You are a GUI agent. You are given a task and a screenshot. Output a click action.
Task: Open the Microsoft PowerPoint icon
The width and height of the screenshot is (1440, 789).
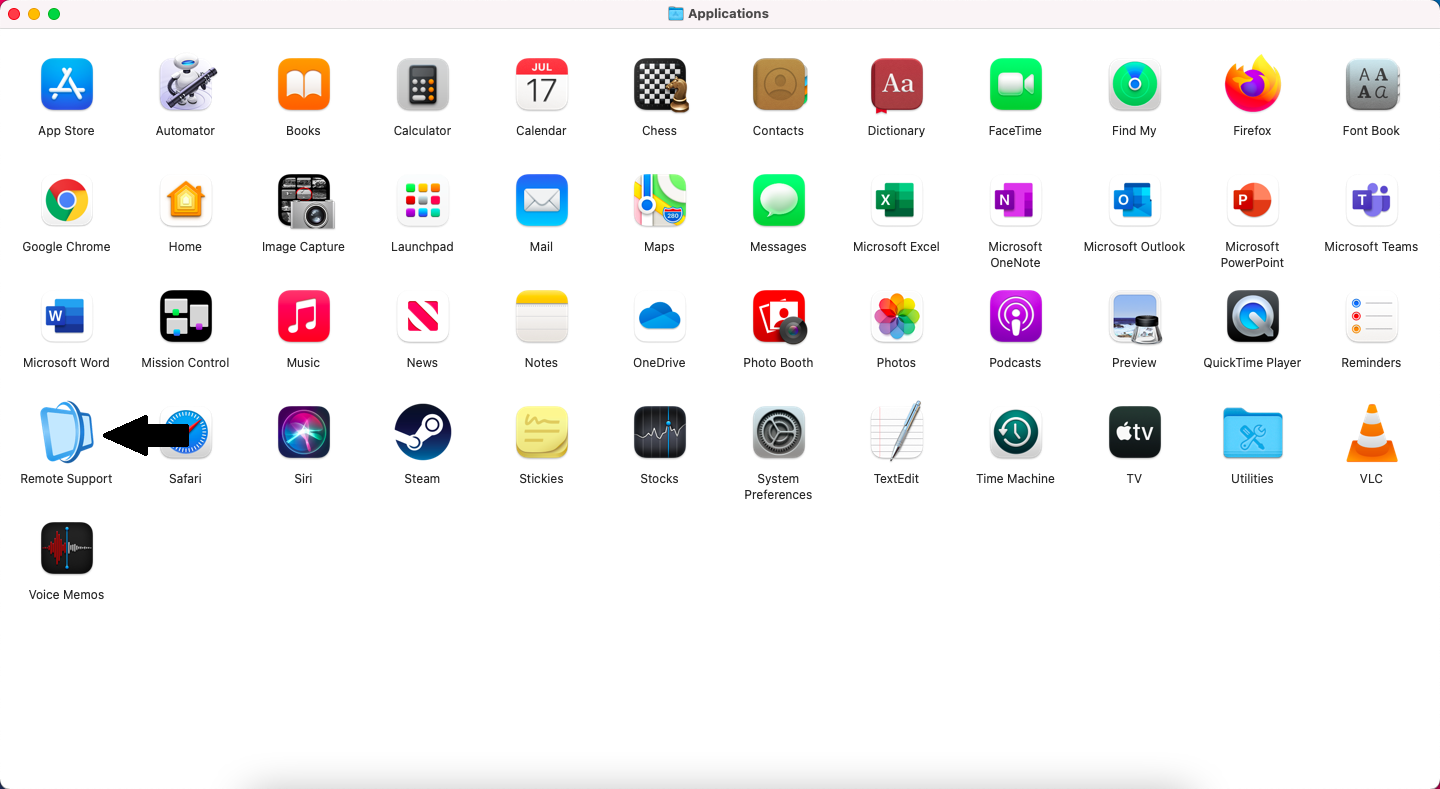click(1252, 200)
